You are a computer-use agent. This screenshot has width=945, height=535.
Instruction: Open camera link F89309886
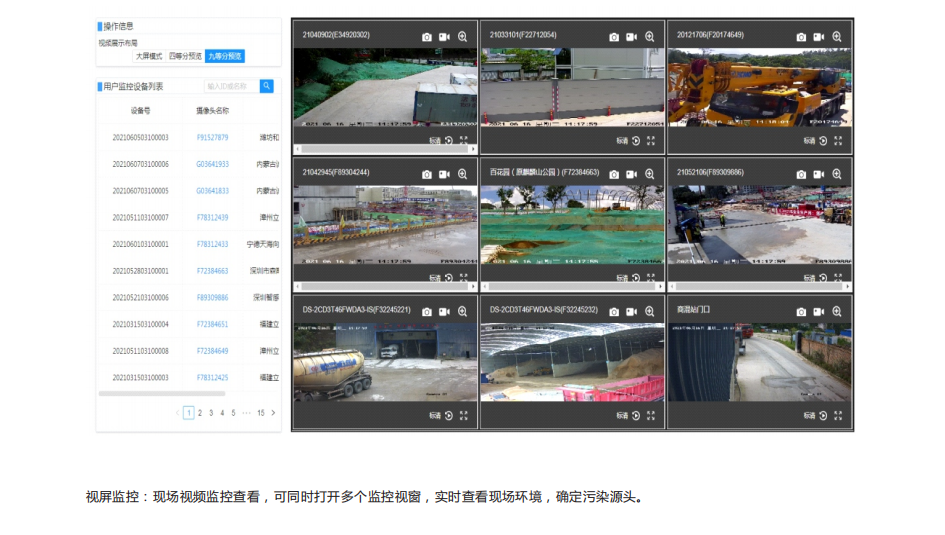point(212,298)
